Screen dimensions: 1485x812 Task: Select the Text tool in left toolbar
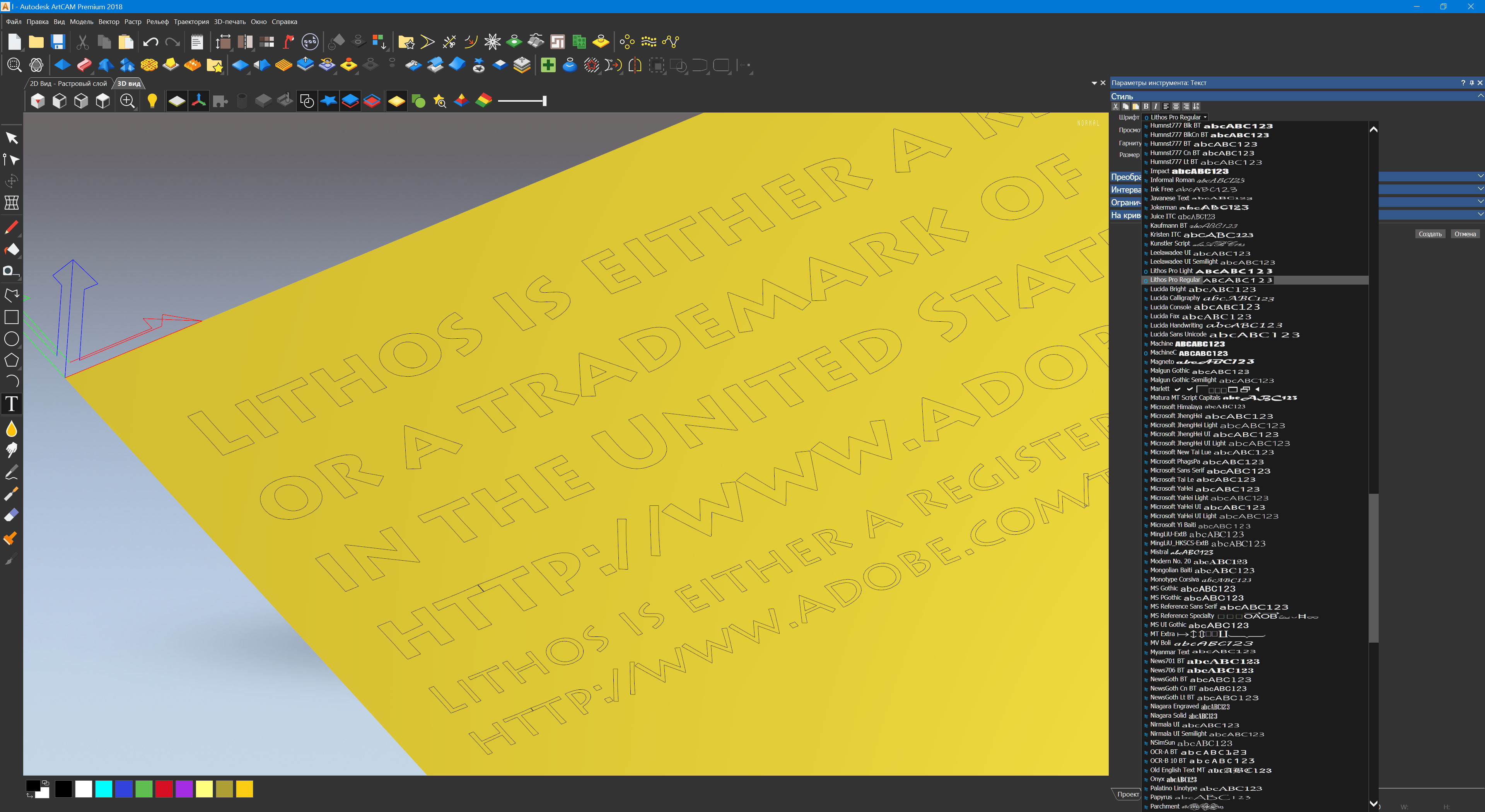point(12,404)
